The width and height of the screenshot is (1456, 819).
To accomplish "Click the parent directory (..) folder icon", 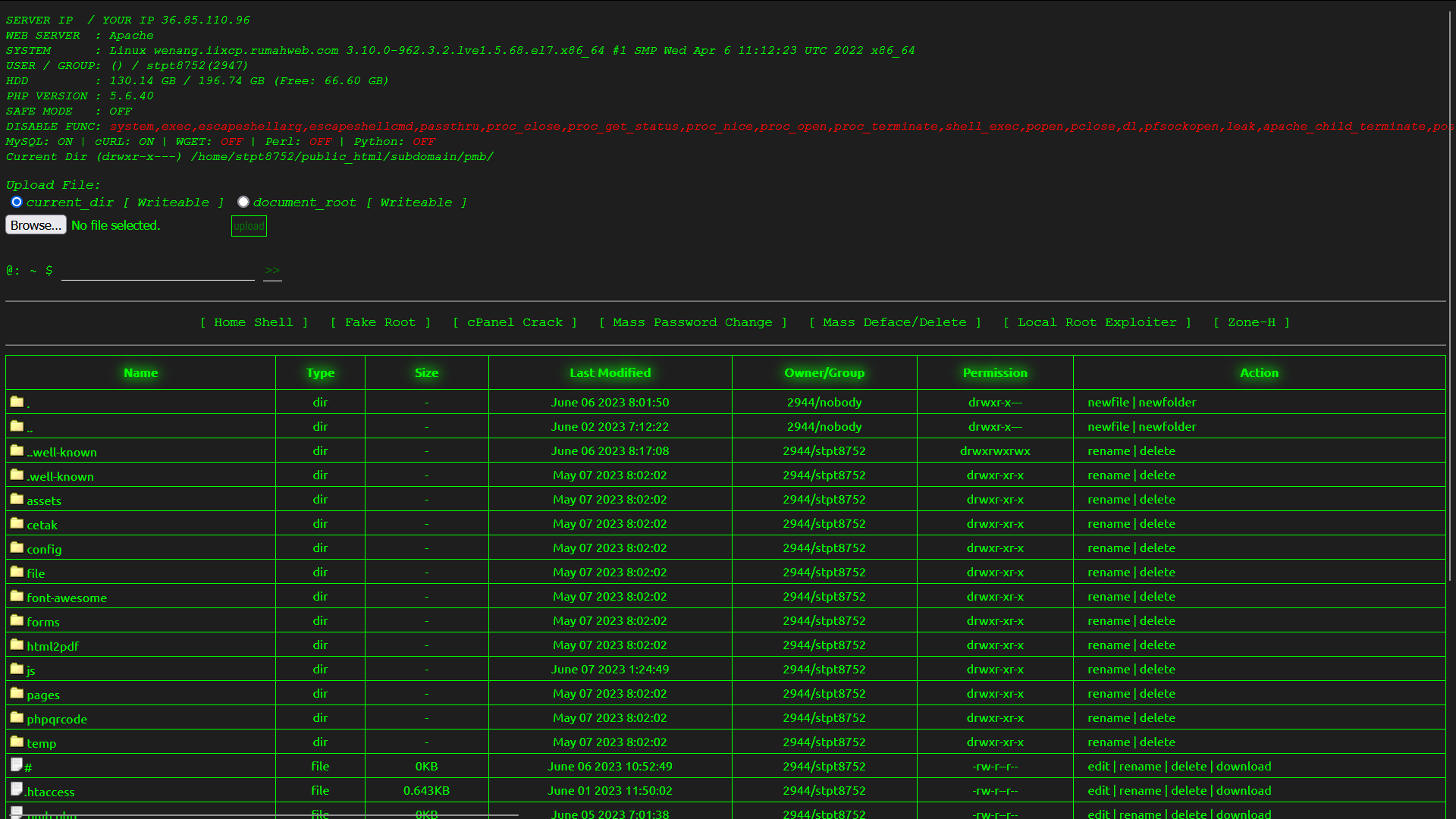I will click(x=17, y=426).
